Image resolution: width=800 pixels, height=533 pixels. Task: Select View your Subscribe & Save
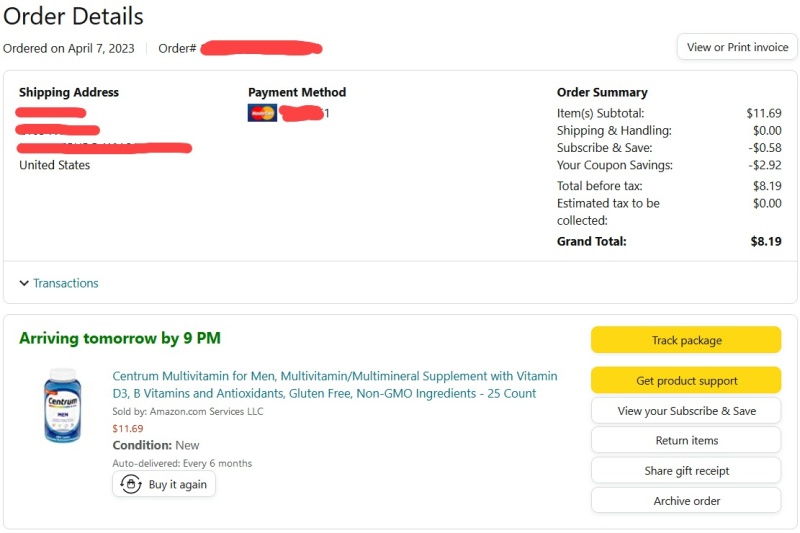(686, 411)
